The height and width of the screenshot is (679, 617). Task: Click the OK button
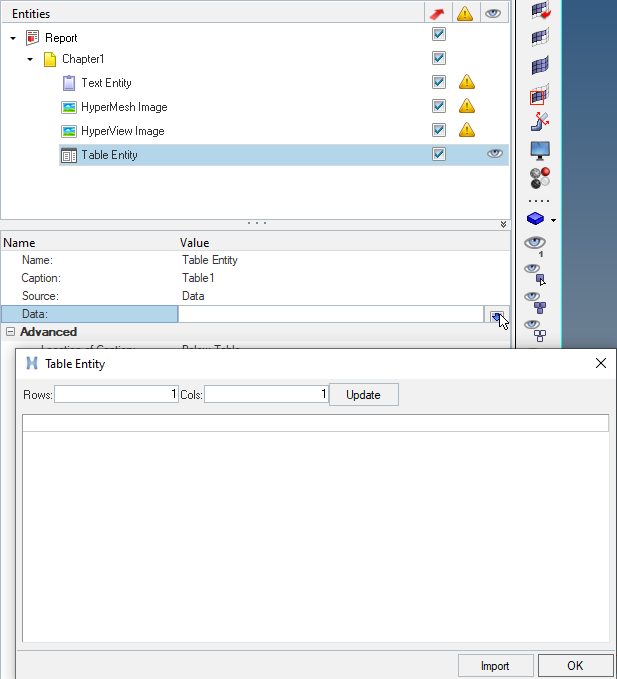click(x=575, y=666)
